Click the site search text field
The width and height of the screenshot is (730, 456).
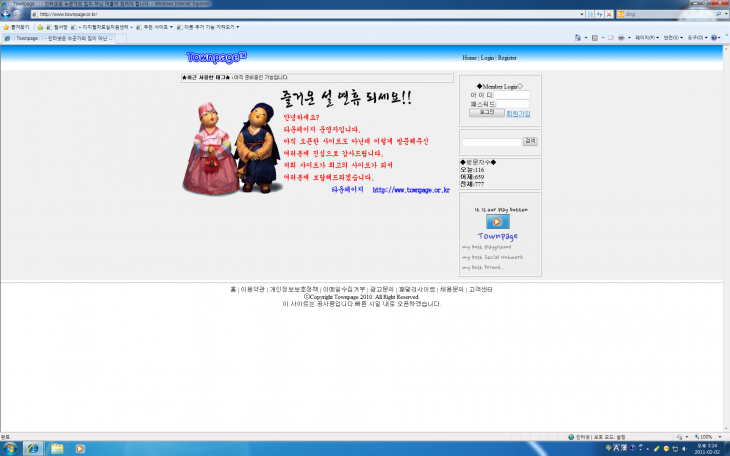[x=491, y=142]
